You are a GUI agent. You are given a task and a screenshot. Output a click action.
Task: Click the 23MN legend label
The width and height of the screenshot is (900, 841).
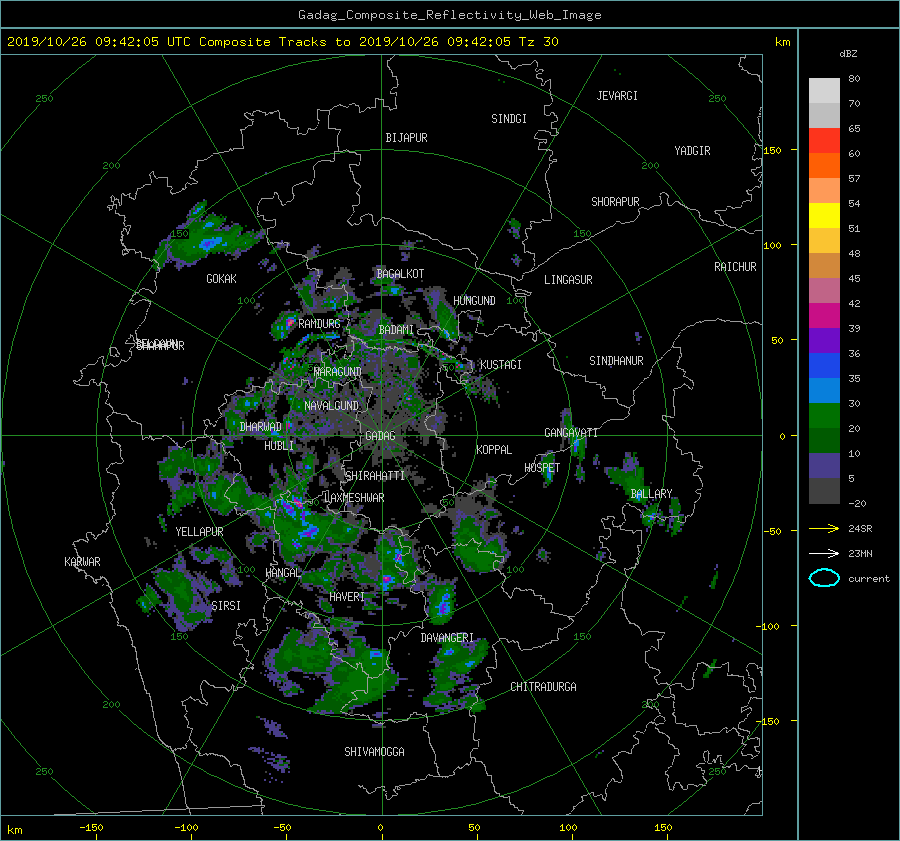pos(860,553)
